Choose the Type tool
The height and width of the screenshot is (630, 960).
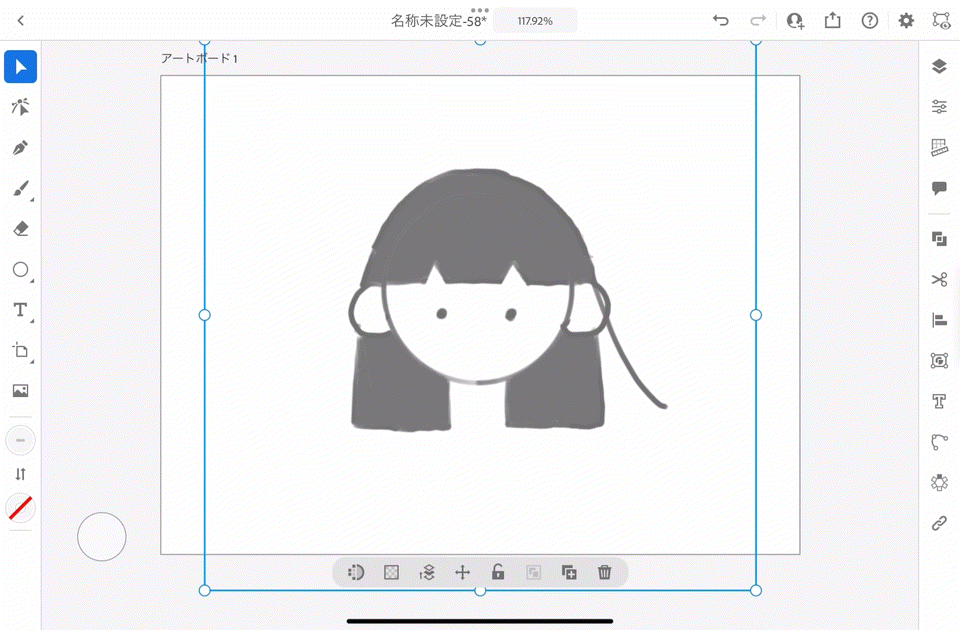pyautogui.click(x=20, y=310)
